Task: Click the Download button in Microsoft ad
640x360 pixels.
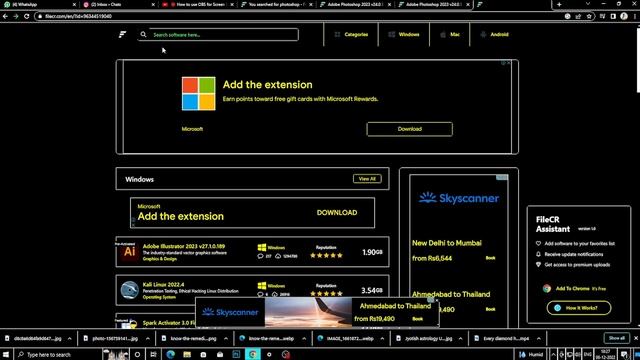Action: 409,129
